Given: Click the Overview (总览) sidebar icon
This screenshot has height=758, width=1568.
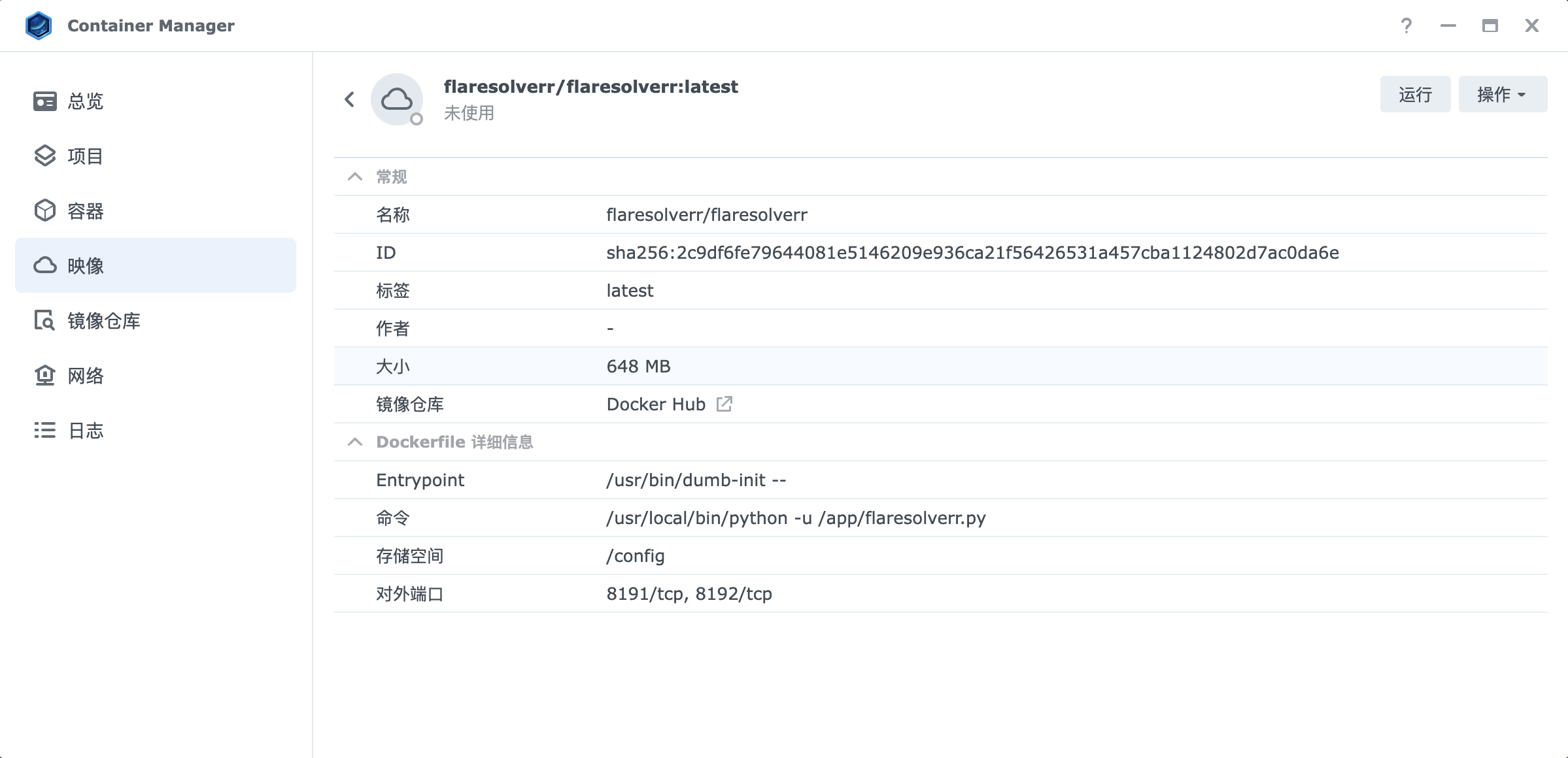Looking at the screenshot, I should 44,101.
